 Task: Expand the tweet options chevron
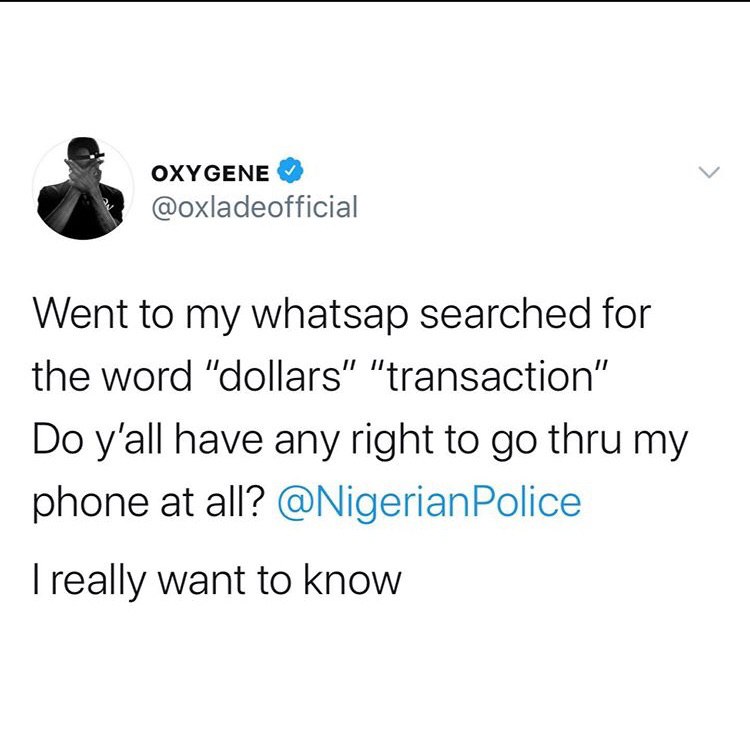(x=709, y=172)
